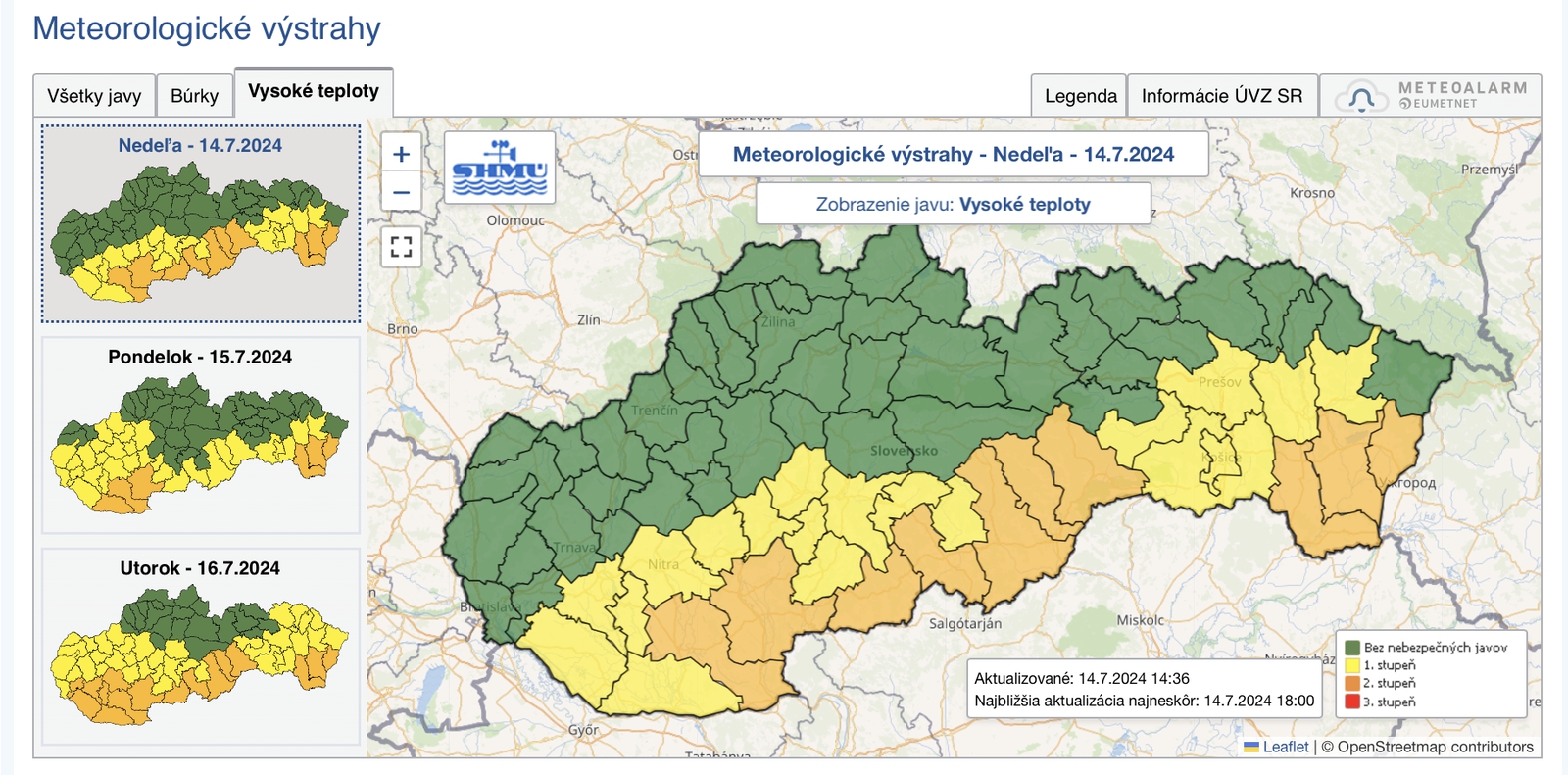This screenshot has height=775, width=1568.
Task: Click the Brno label on the map
Action: point(402,329)
